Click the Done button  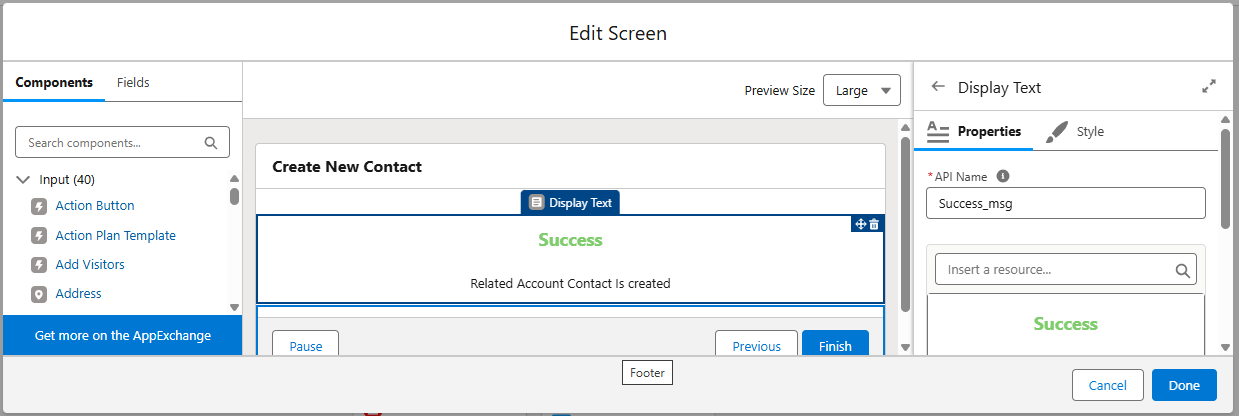pos(1184,385)
